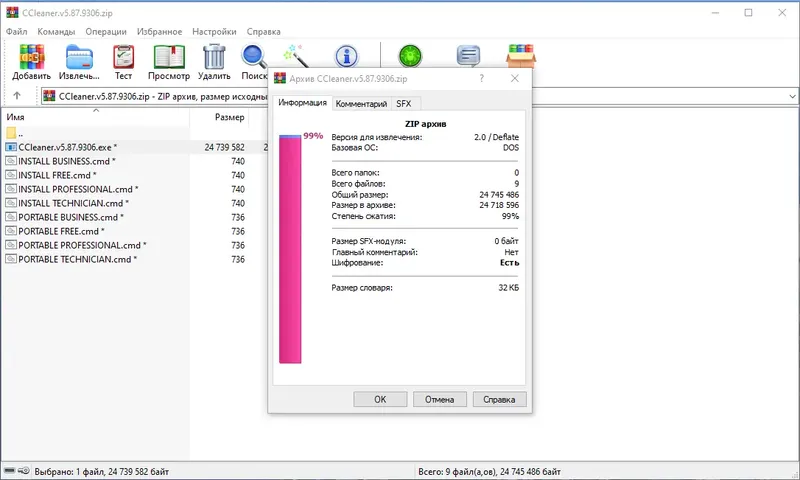Open the Справка menu

click(263, 32)
